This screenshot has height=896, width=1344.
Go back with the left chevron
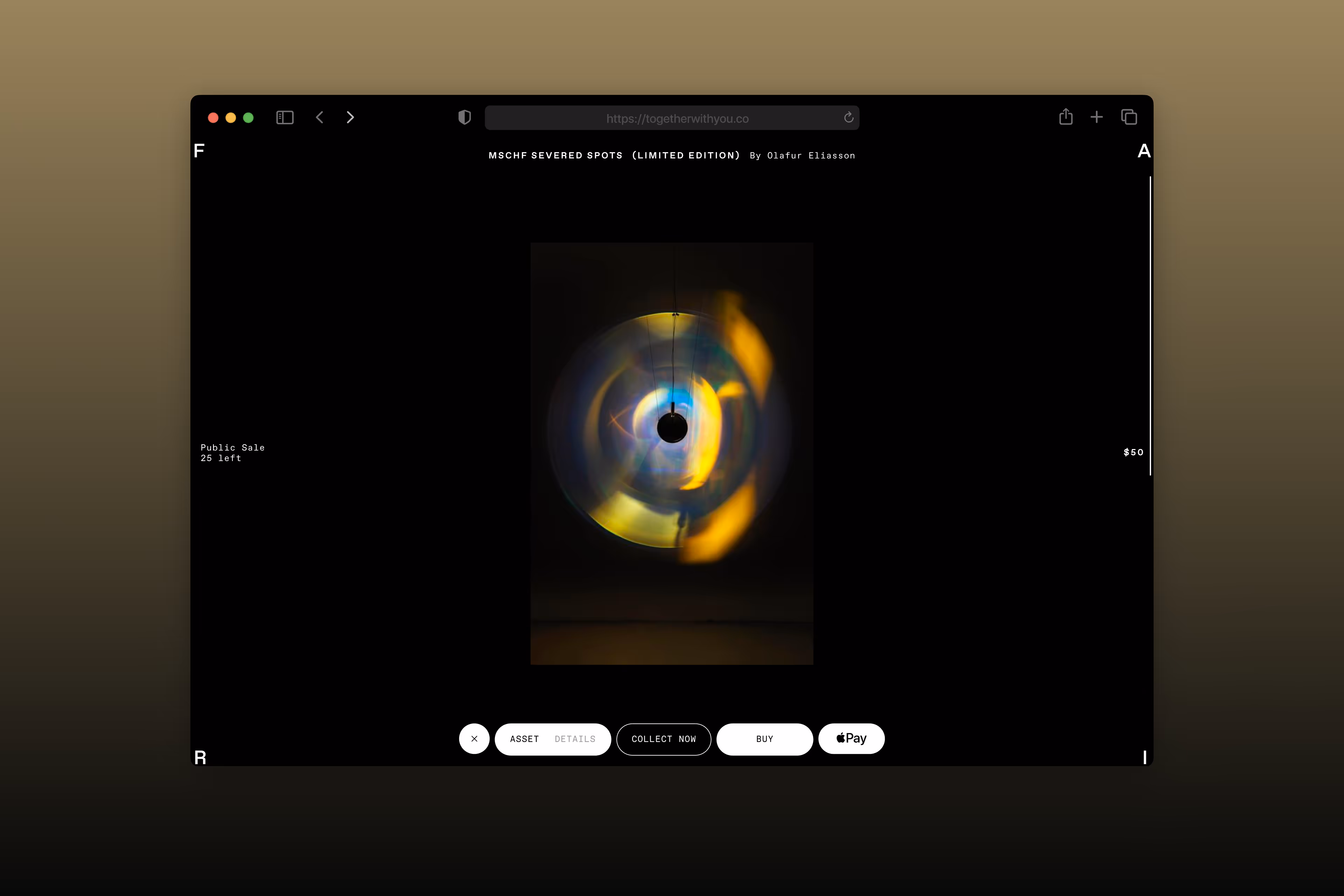click(320, 118)
